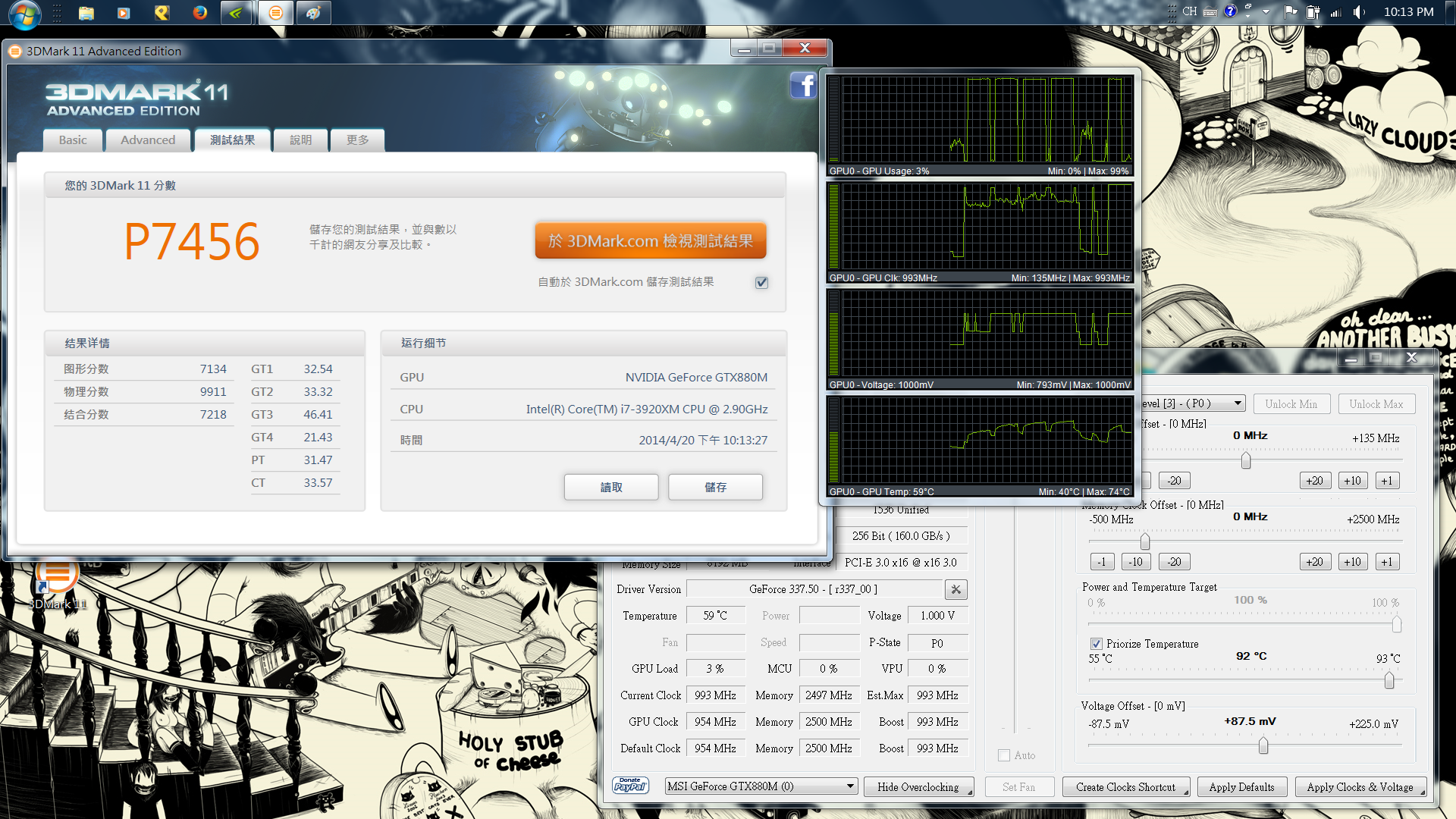The height and width of the screenshot is (819, 1456).
Task: Switch to the Basic tab
Action: tap(73, 140)
